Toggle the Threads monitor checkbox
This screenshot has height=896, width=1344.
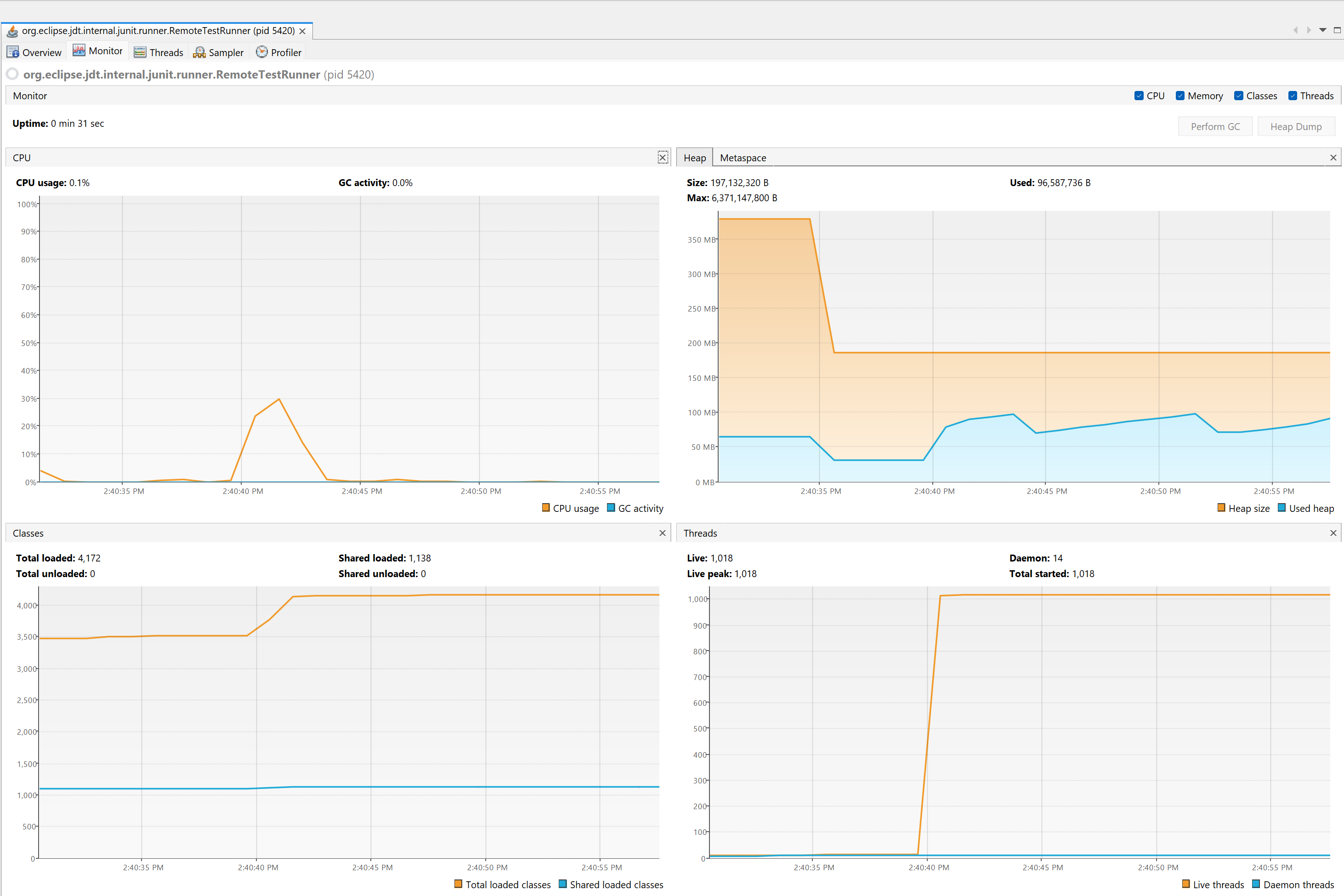coord(1293,96)
